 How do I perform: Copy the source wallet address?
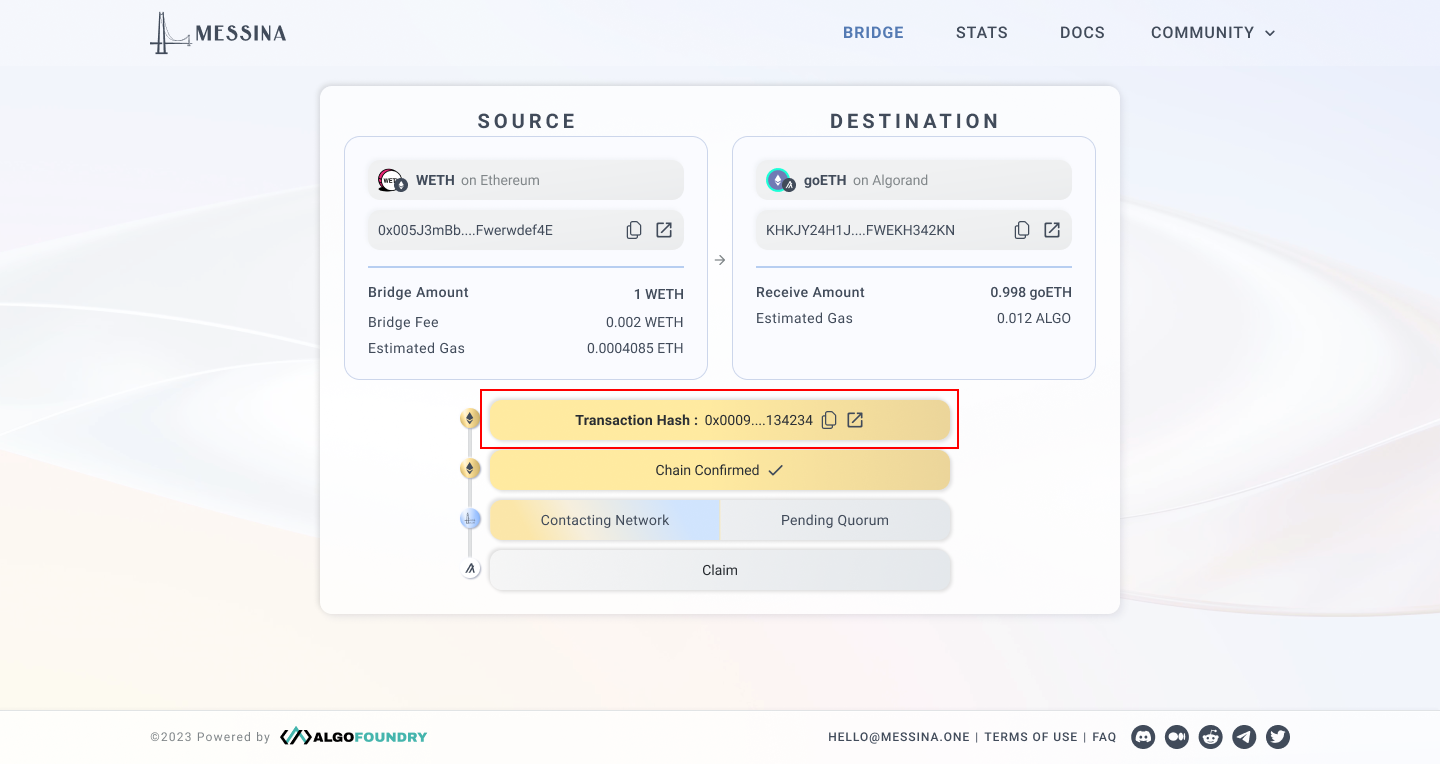click(x=634, y=230)
